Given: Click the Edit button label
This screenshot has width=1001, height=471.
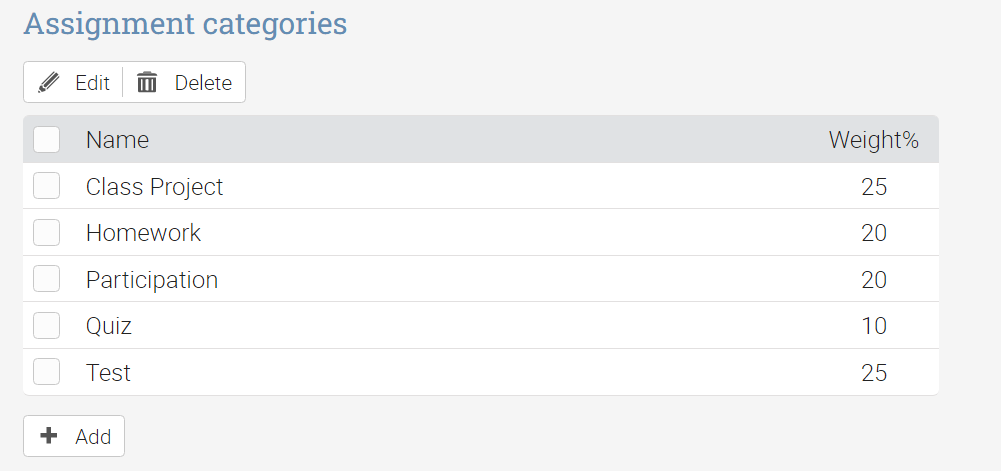Looking at the screenshot, I should point(93,83).
